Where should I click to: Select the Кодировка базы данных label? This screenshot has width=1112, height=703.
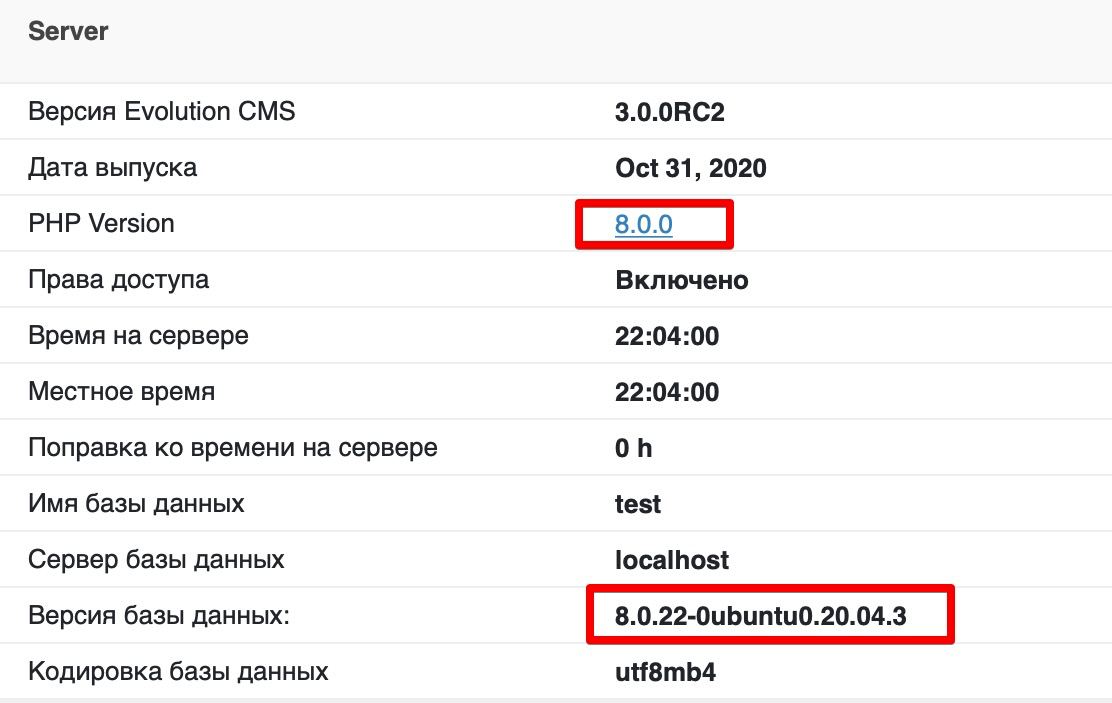[x=178, y=671]
